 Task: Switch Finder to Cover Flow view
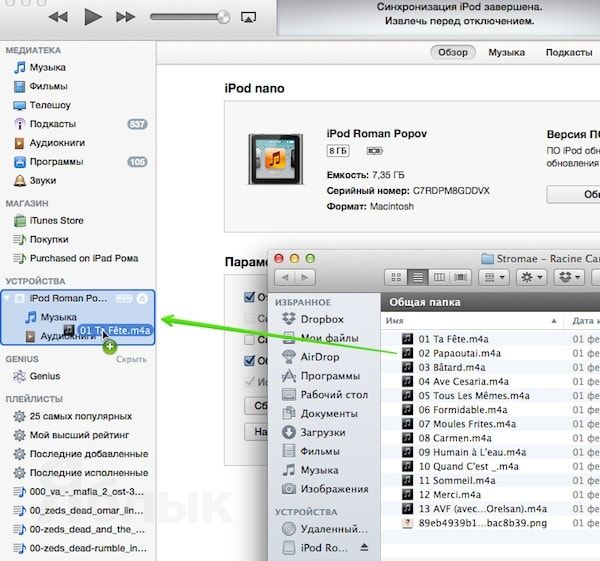coord(461,277)
